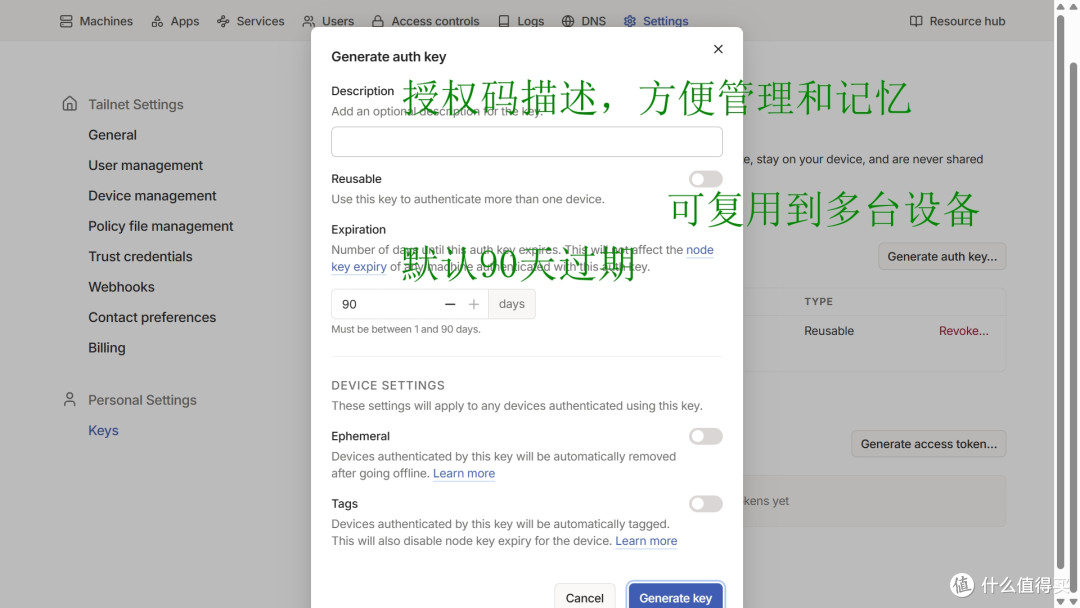This screenshot has height=608, width=1080.
Task: Switch to the Users tab
Action: (x=328, y=21)
